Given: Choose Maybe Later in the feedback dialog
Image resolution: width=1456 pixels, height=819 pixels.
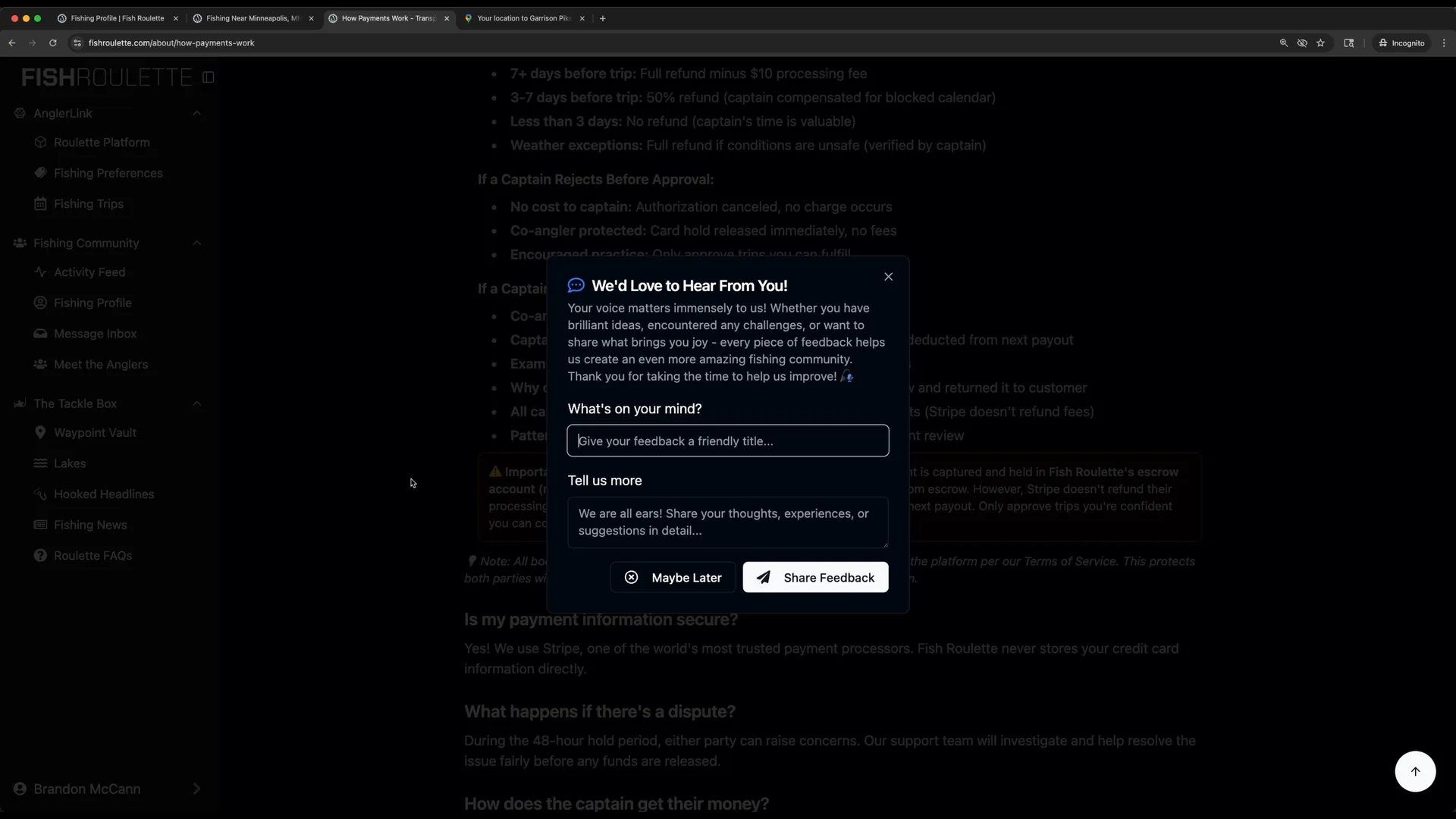Looking at the screenshot, I should tap(671, 577).
